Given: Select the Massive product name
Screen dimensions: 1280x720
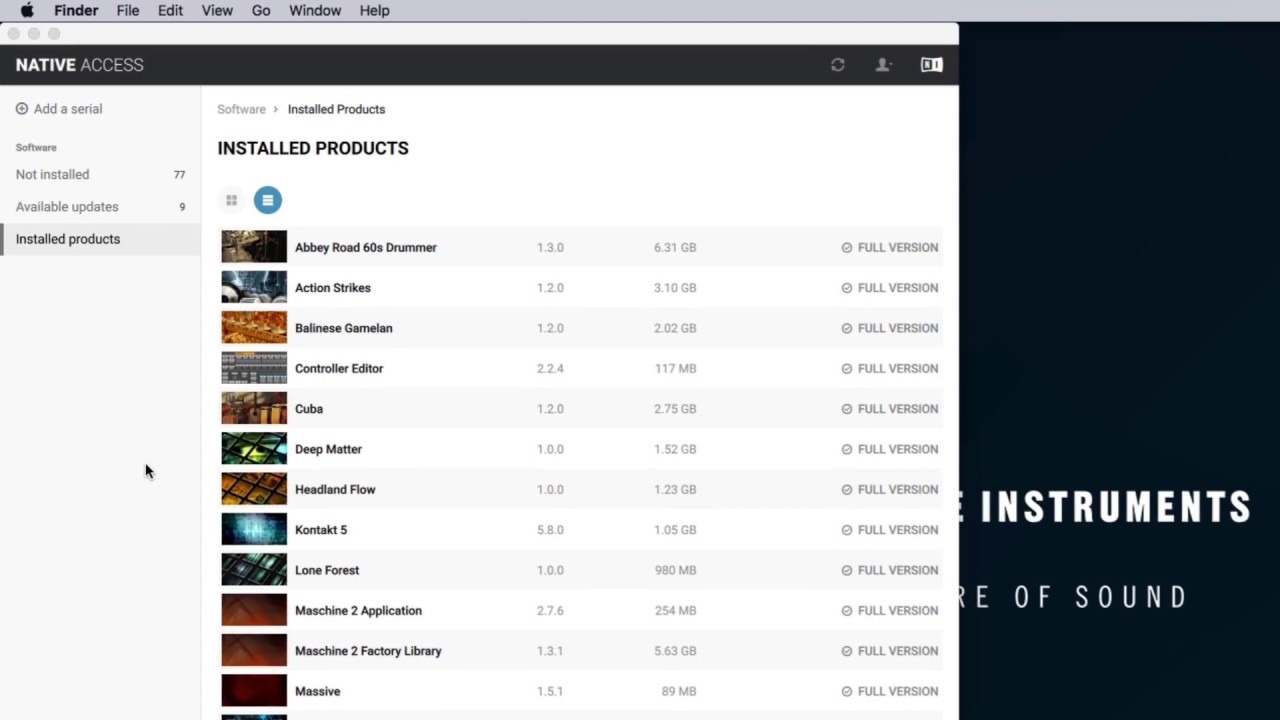Looking at the screenshot, I should point(318,691).
